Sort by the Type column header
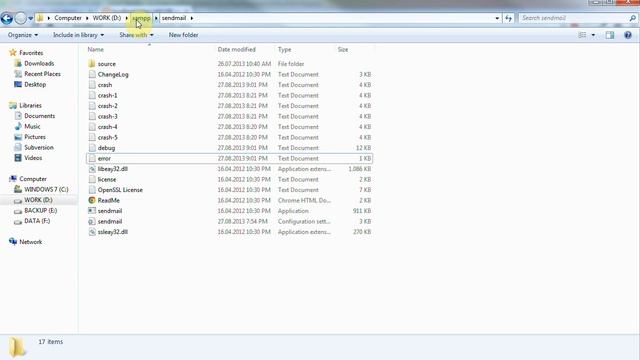 [284, 49]
